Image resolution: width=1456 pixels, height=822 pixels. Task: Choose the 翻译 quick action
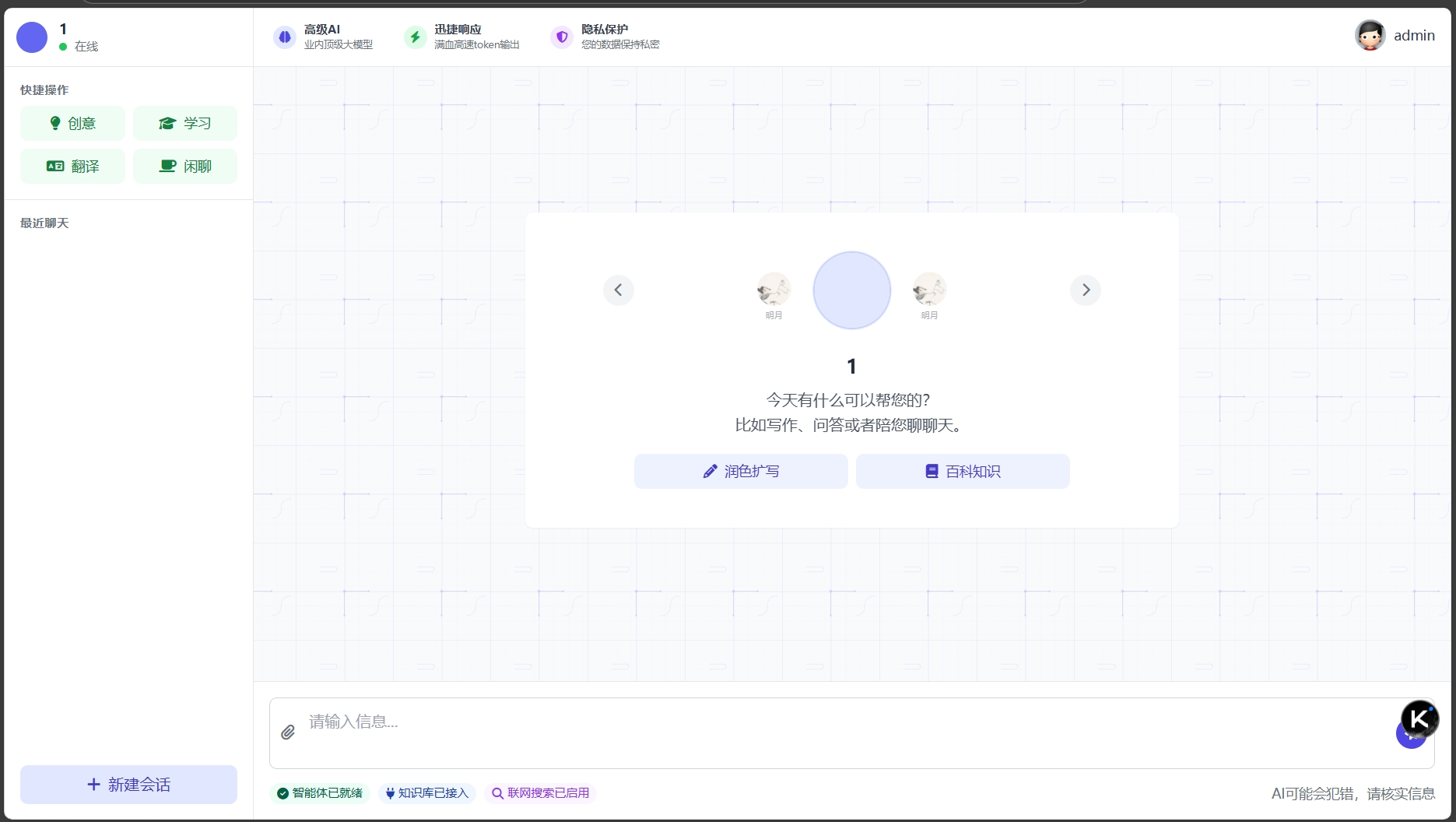(x=72, y=166)
